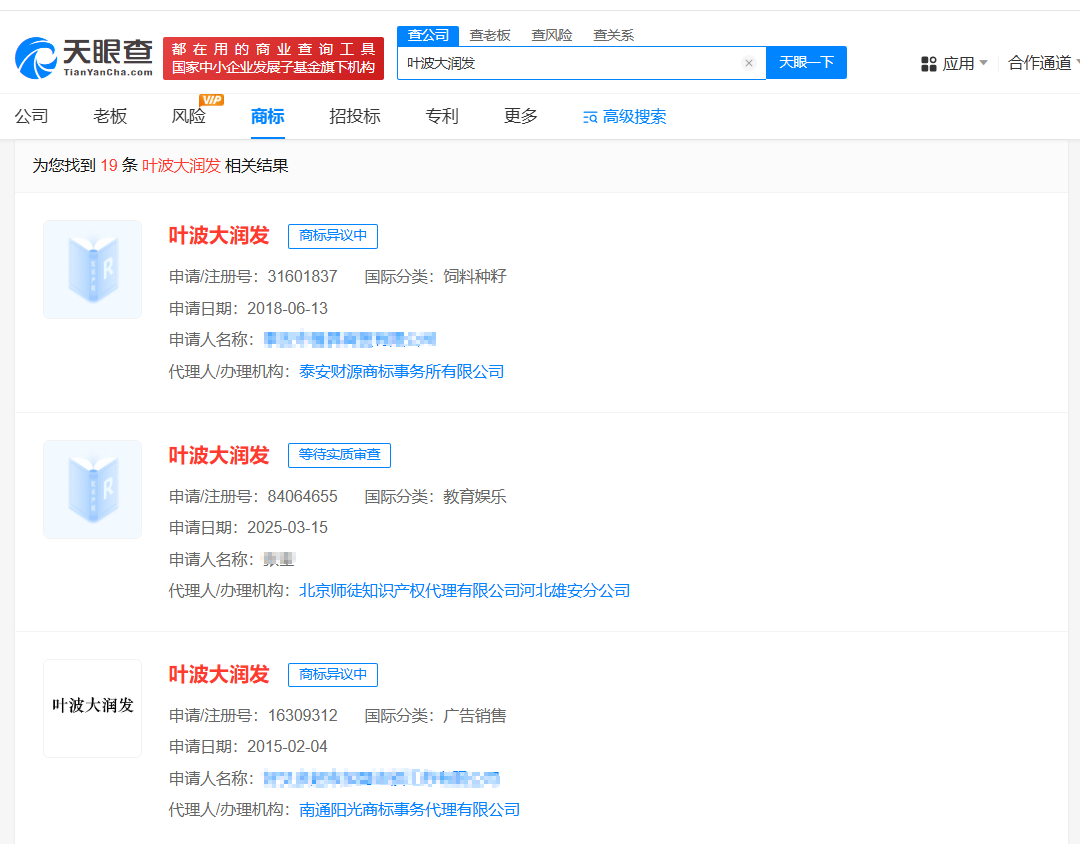Click the TianYanCha logo

pos(84,58)
